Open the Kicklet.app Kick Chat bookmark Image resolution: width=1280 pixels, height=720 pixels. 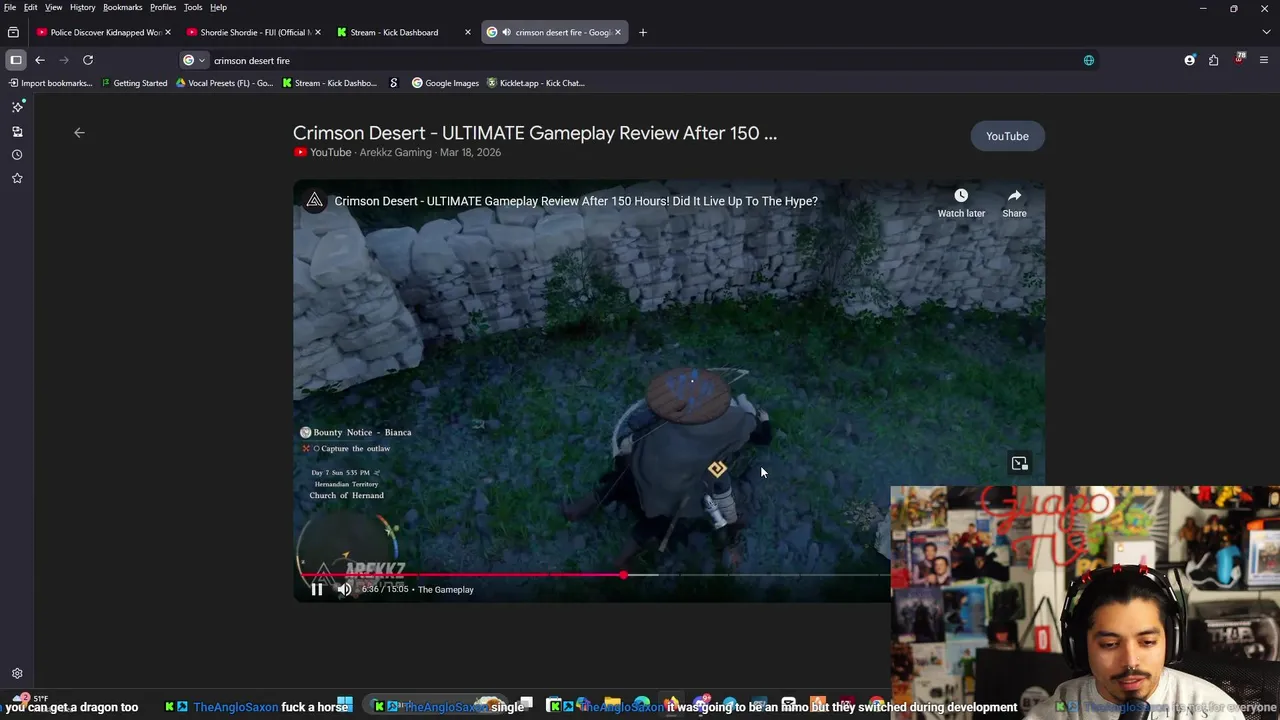pos(535,83)
